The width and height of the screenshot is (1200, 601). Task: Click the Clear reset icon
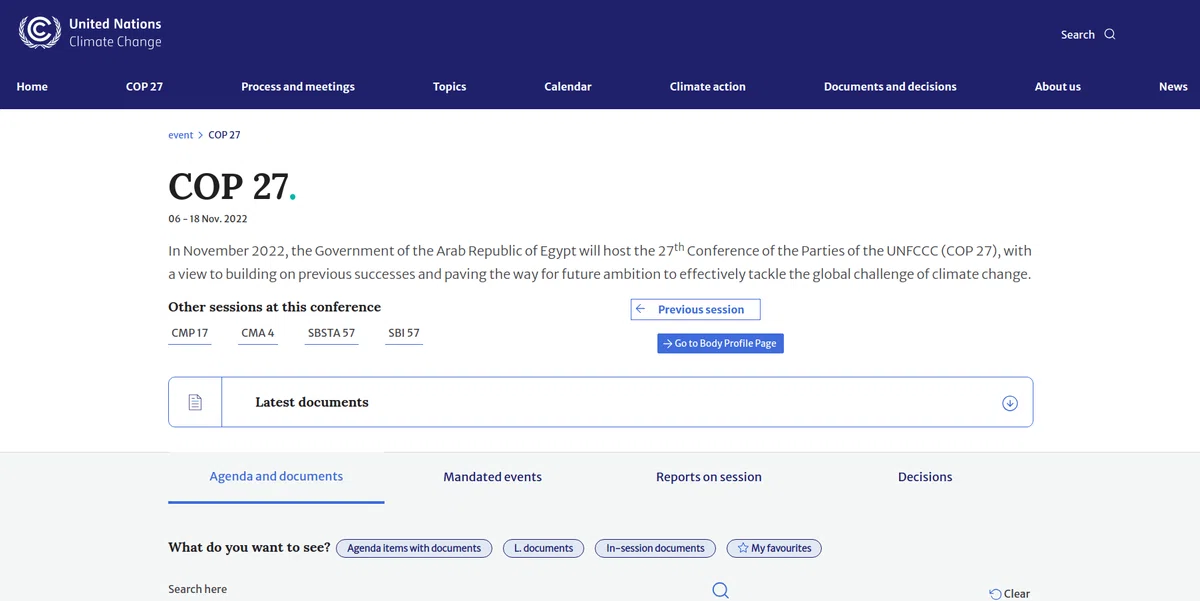click(x=995, y=594)
